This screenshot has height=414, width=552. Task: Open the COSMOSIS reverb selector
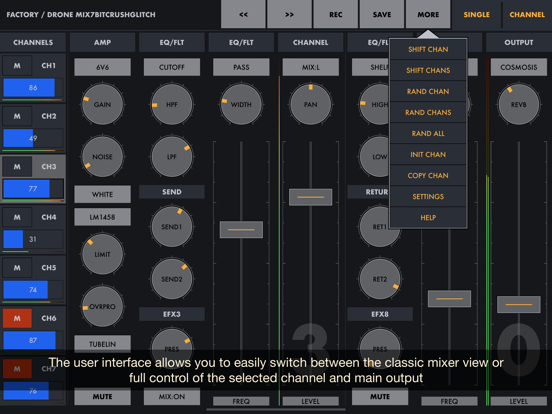pyautogui.click(x=519, y=67)
